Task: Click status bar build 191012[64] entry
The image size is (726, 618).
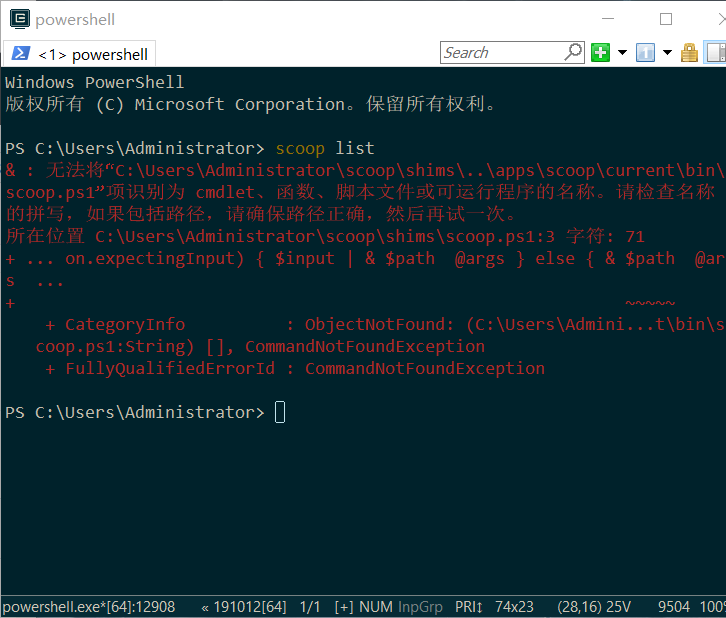Action: click(244, 606)
